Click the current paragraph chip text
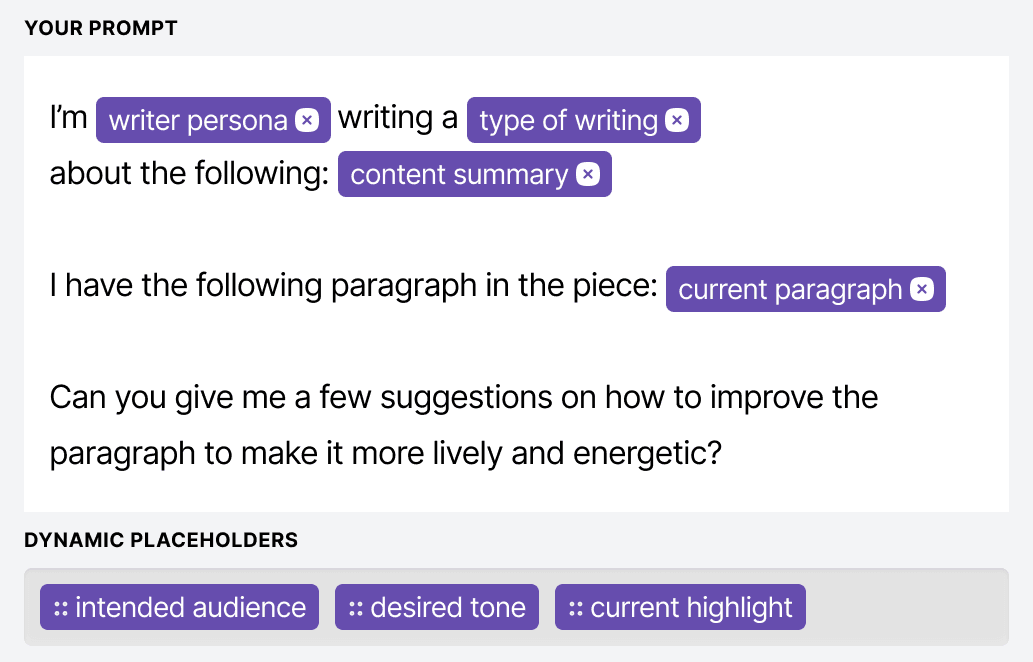 point(790,290)
